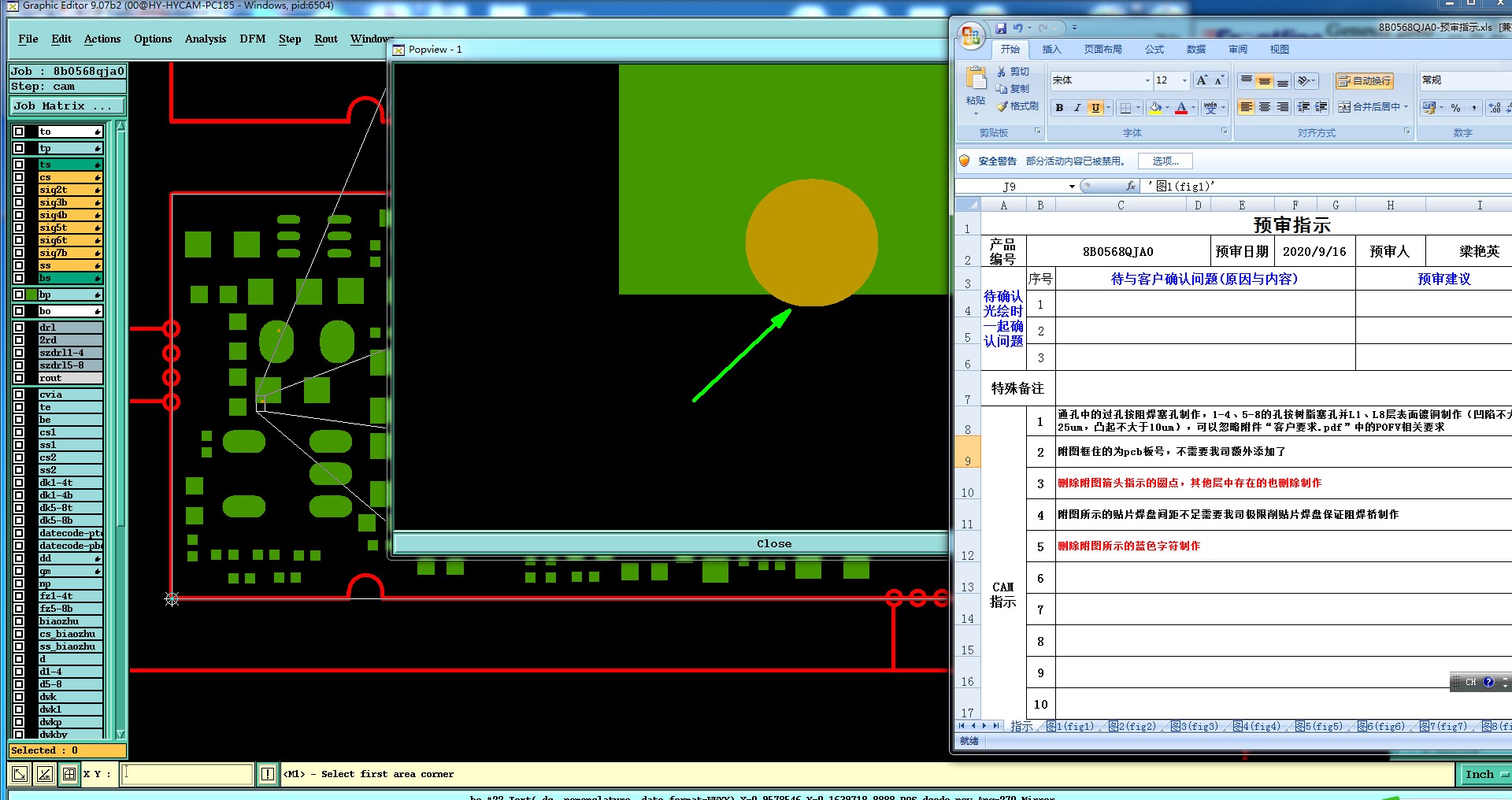
Task: Align text left in the cell
Action: point(1247,107)
